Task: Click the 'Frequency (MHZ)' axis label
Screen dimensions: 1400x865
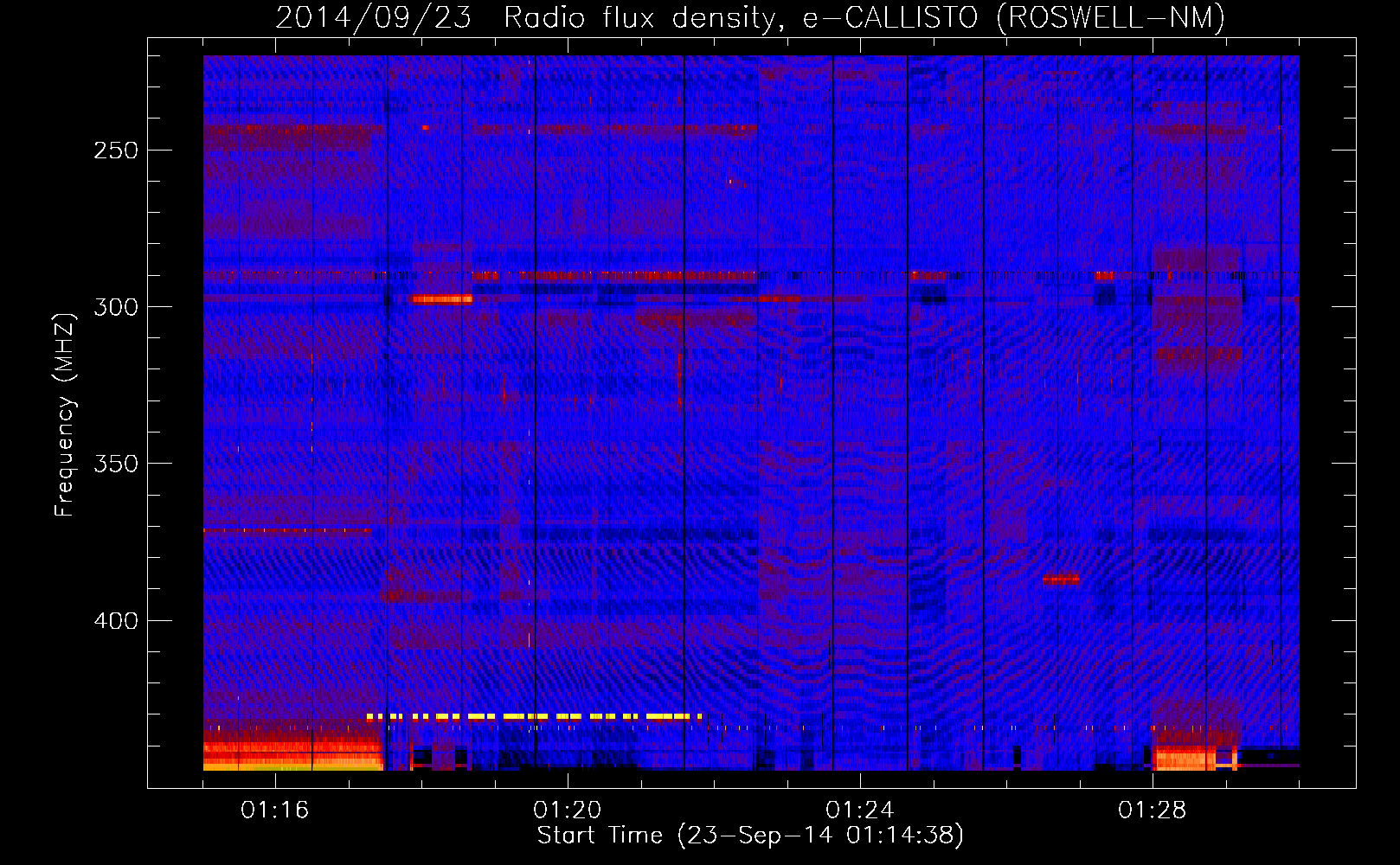Action: click(x=65, y=414)
